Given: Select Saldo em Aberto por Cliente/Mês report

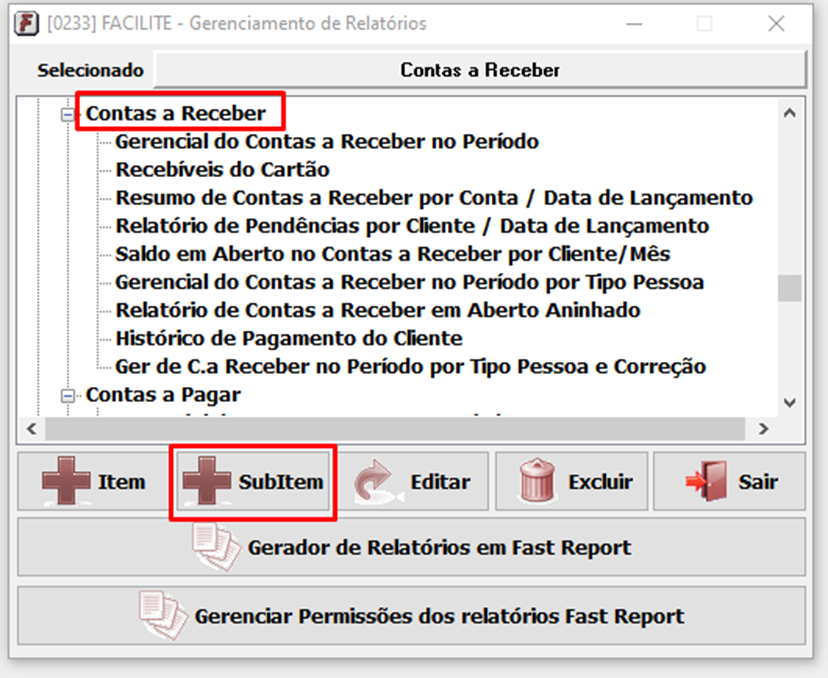Looking at the screenshot, I should click(x=392, y=254).
